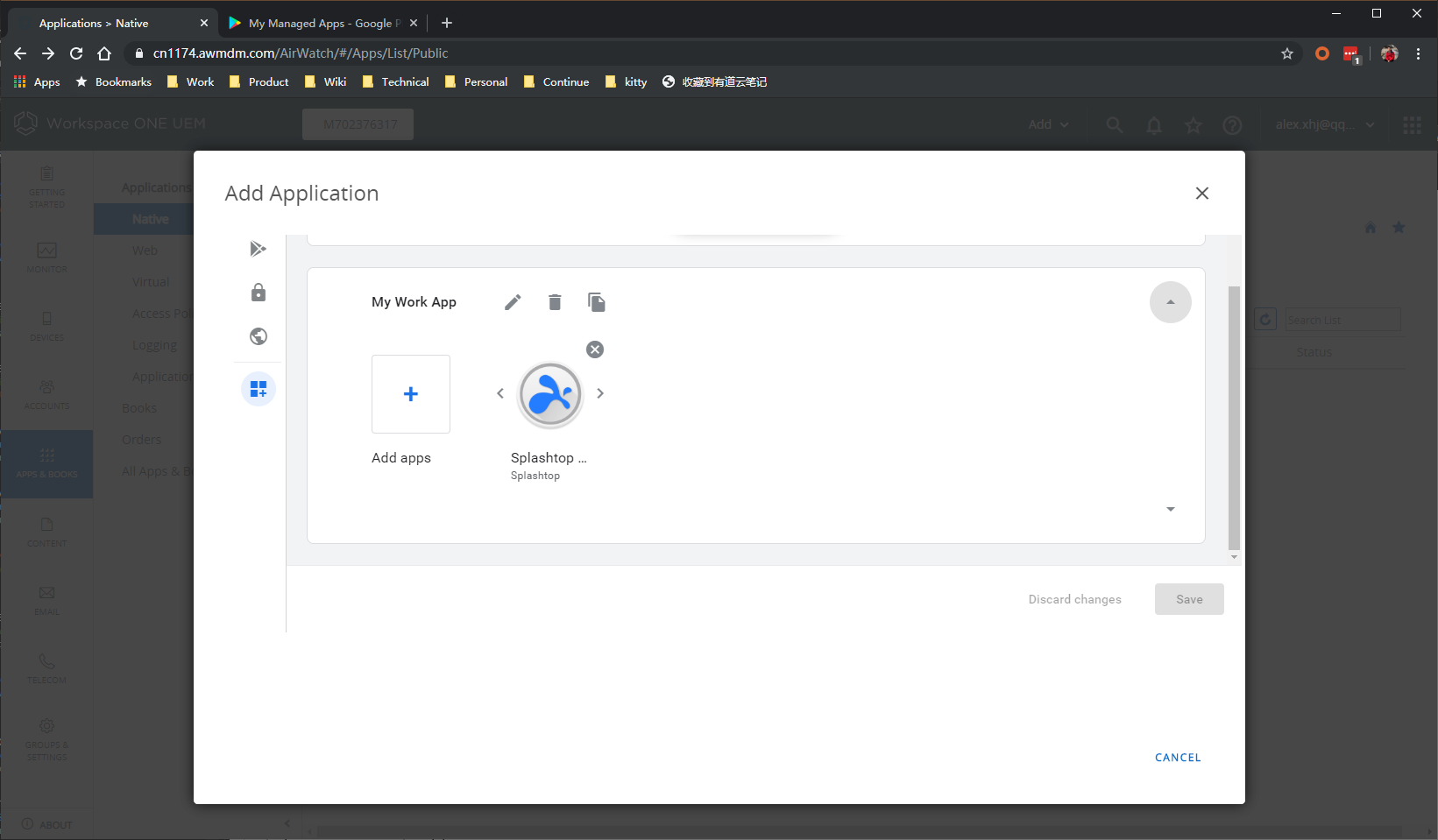
Task: Click the Save button
Action: [1189, 599]
